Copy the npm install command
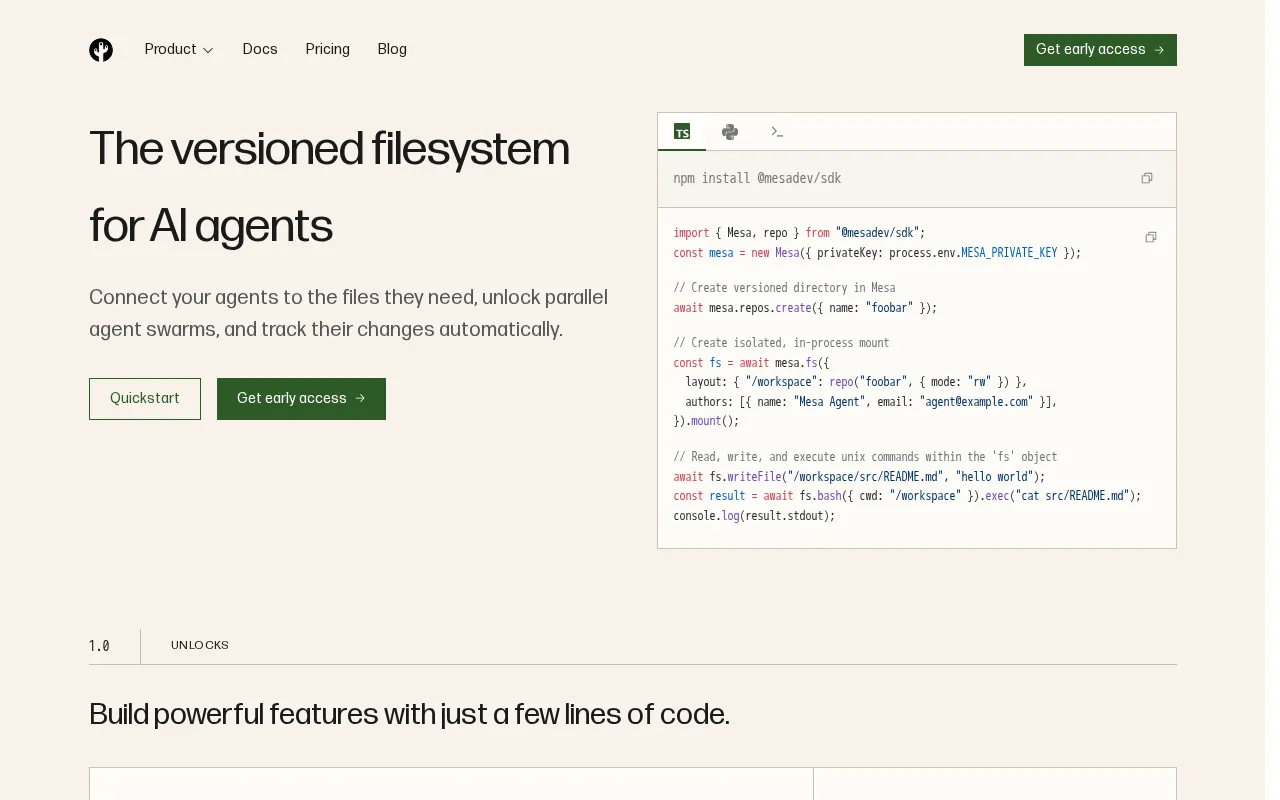Image resolution: width=1280 pixels, height=800 pixels. [x=1147, y=178]
